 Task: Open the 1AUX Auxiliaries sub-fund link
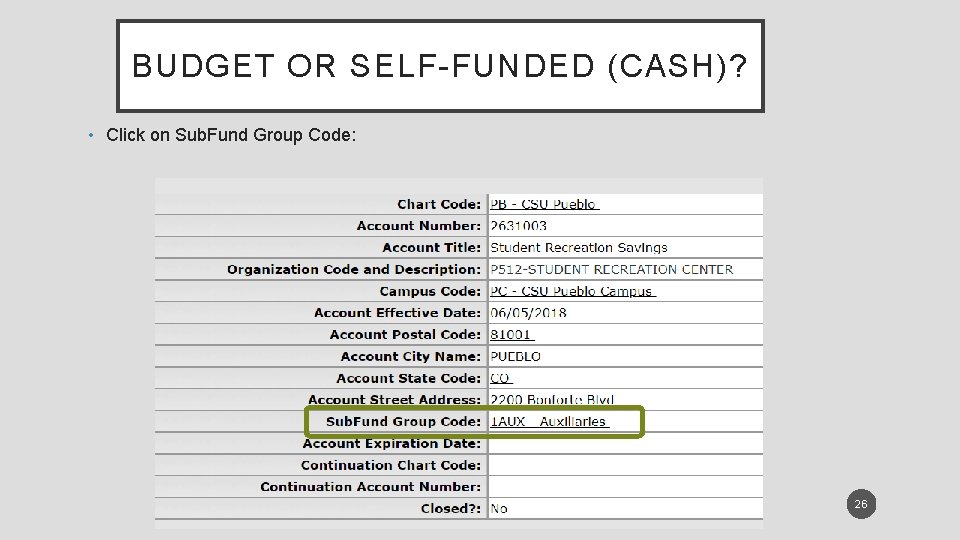[548, 422]
